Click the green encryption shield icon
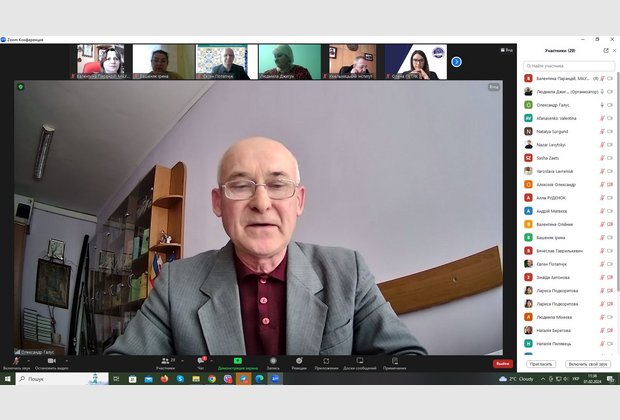 click(21, 87)
